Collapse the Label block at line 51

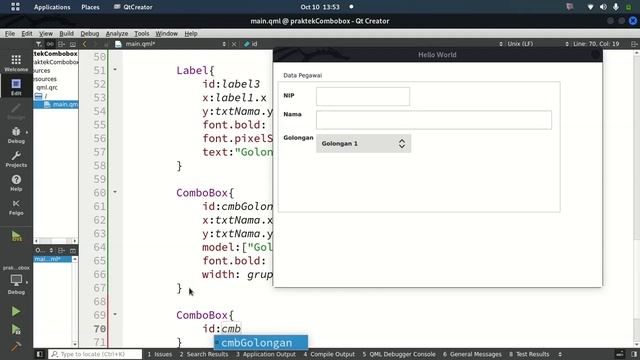tap(115, 70)
